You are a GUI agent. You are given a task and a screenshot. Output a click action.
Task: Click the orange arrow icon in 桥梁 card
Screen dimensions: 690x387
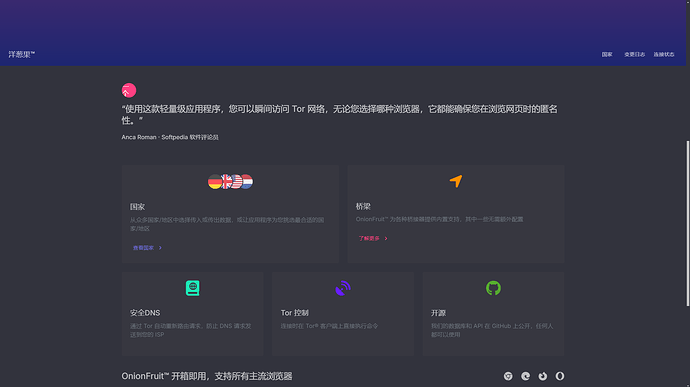coord(456,181)
